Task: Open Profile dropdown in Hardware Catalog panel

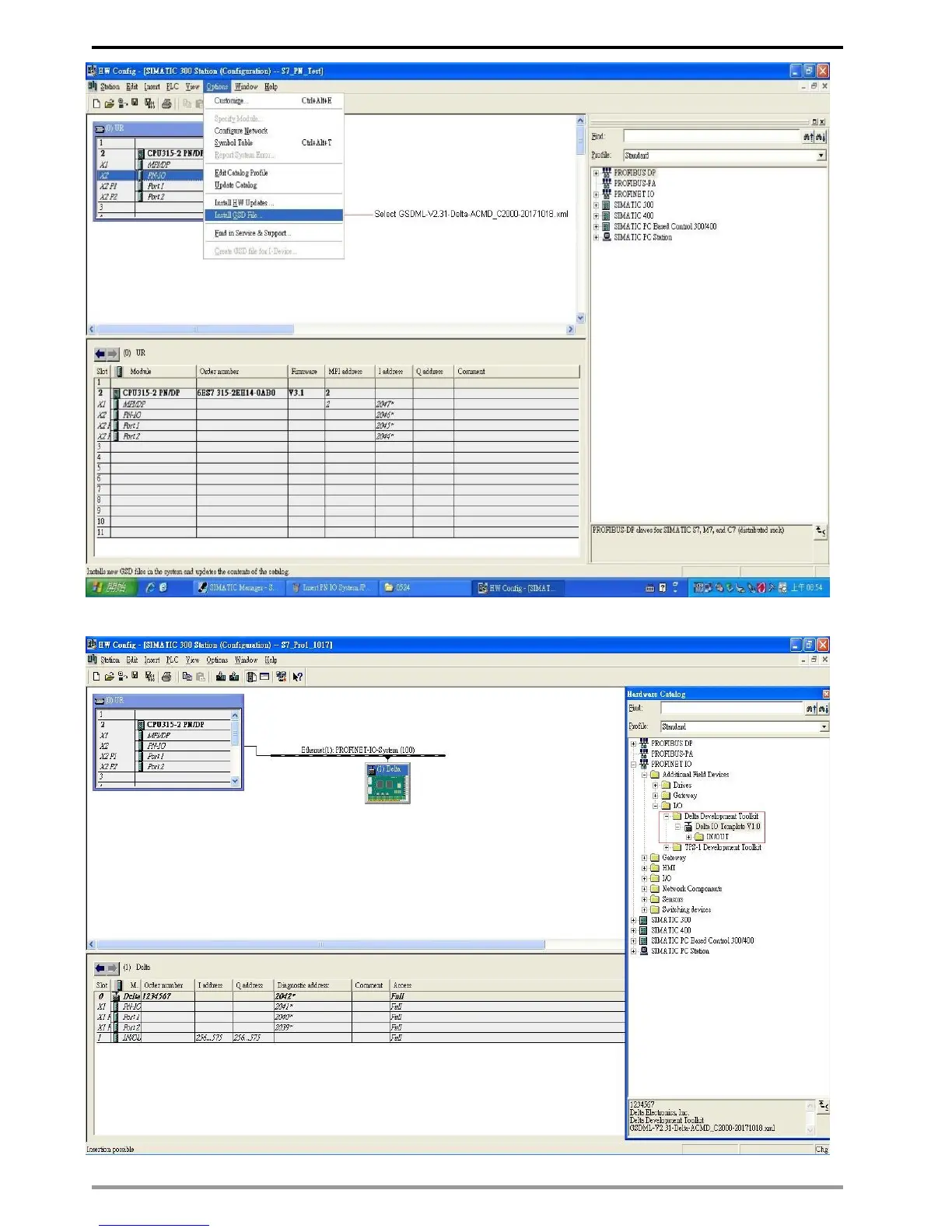Action: click(x=824, y=727)
